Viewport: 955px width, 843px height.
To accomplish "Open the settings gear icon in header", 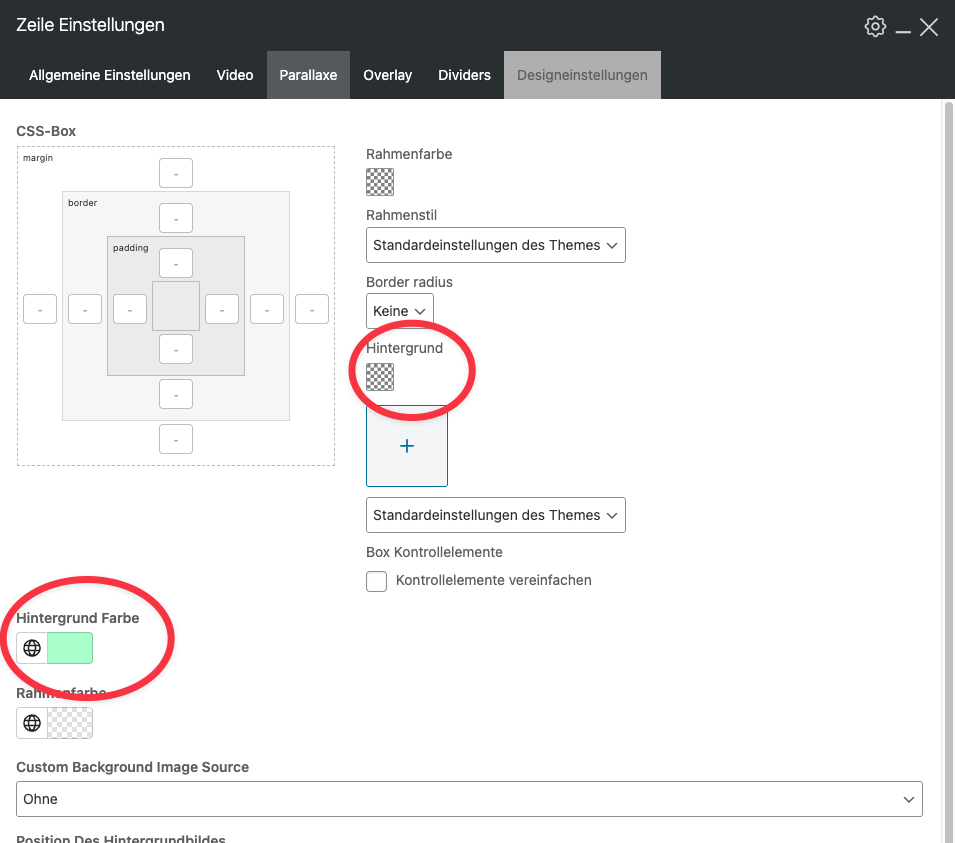I will [875, 27].
